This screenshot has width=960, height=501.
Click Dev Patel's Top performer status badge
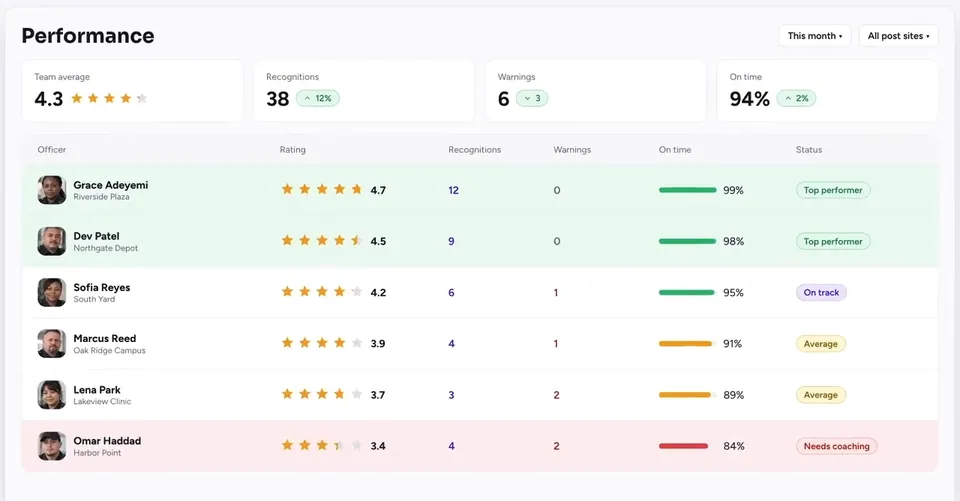point(833,241)
